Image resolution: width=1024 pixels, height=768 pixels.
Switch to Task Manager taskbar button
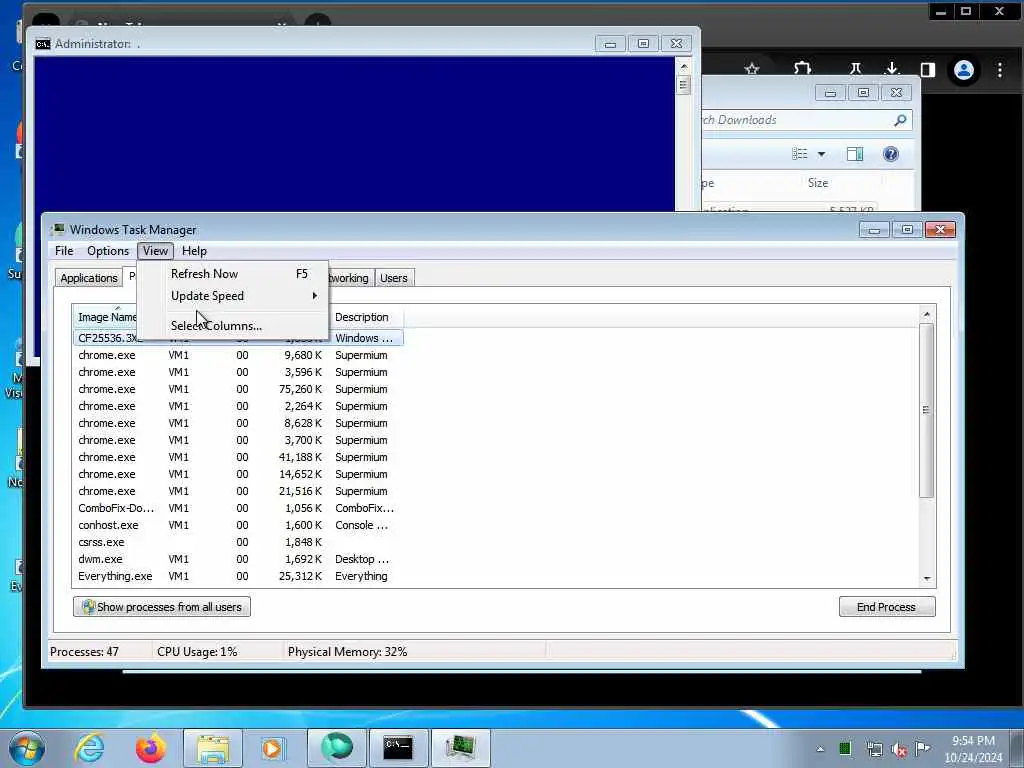(x=460, y=748)
